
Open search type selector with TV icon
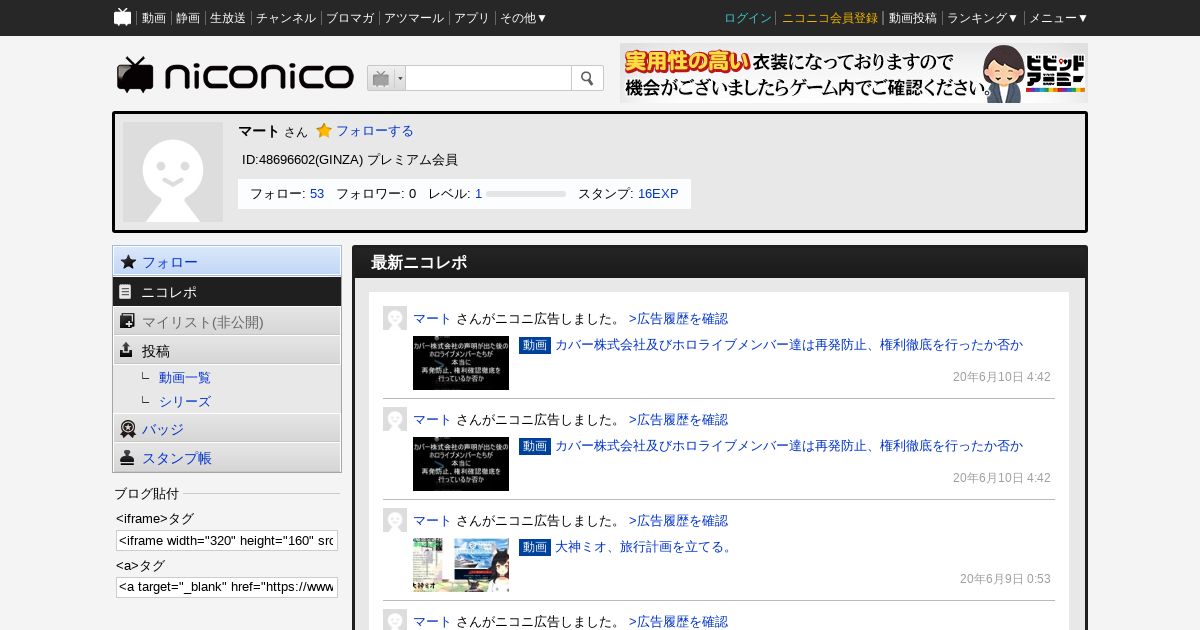[x=386, y=78]
